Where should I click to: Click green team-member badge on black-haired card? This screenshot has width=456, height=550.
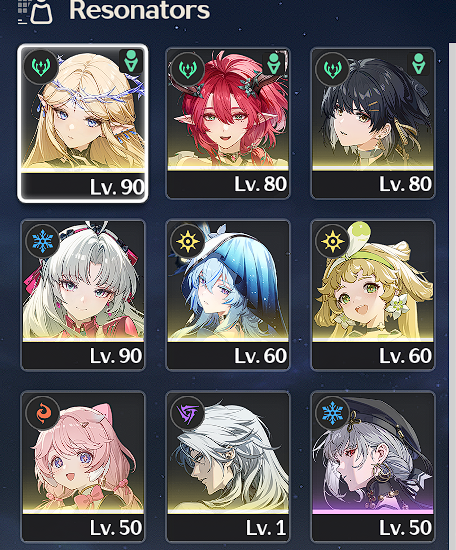(x=418, y=63)
